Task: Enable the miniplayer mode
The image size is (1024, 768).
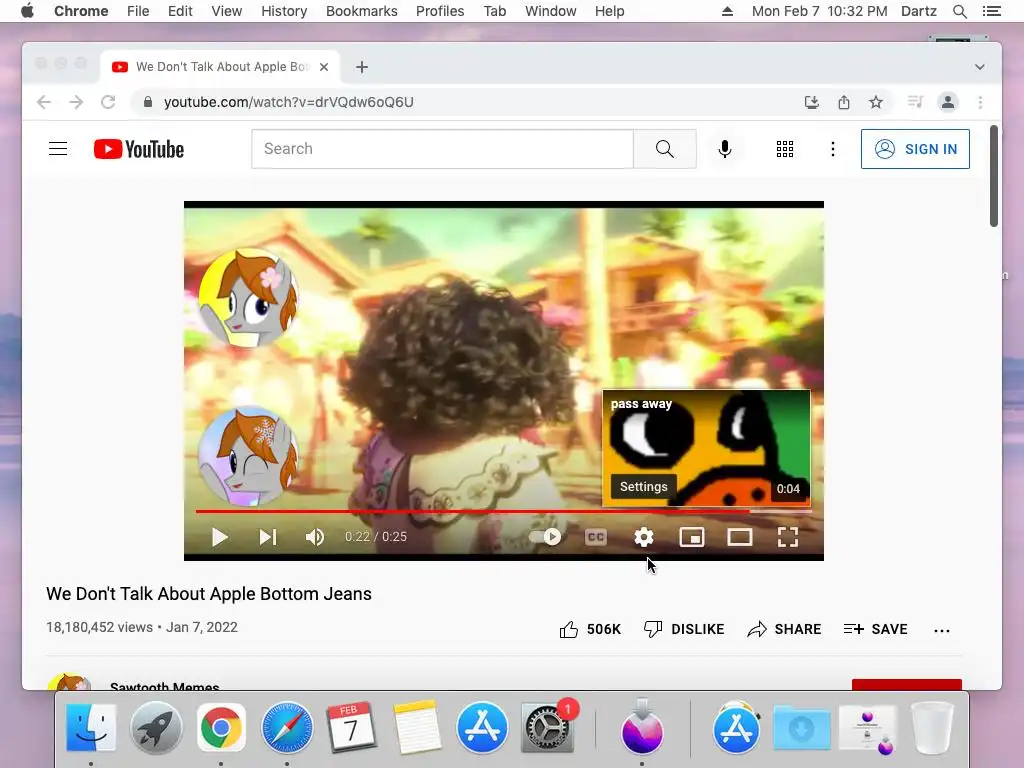Action: (x=692, y=537)
